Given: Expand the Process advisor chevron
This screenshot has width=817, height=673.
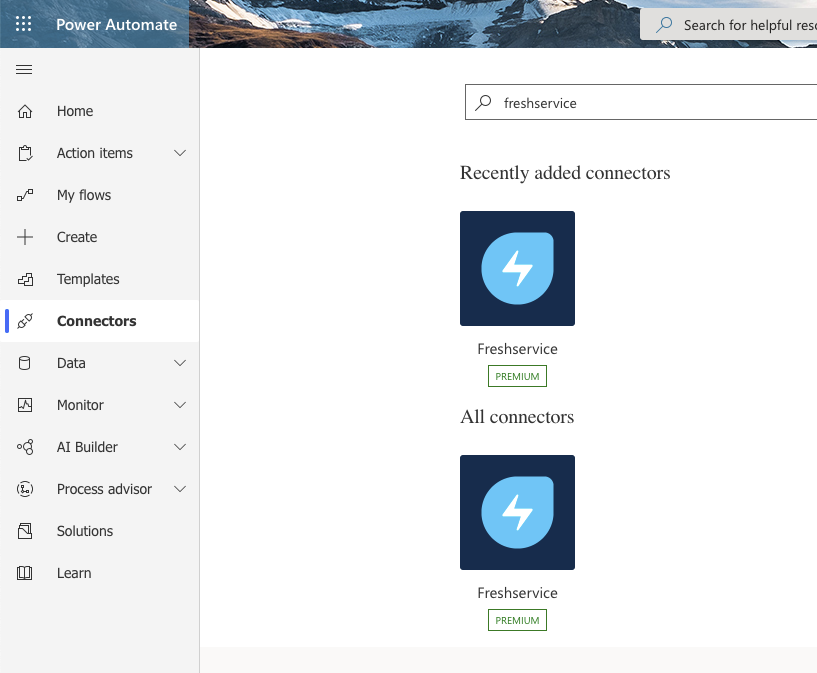Looking at the screenshot, I should 180,489.
